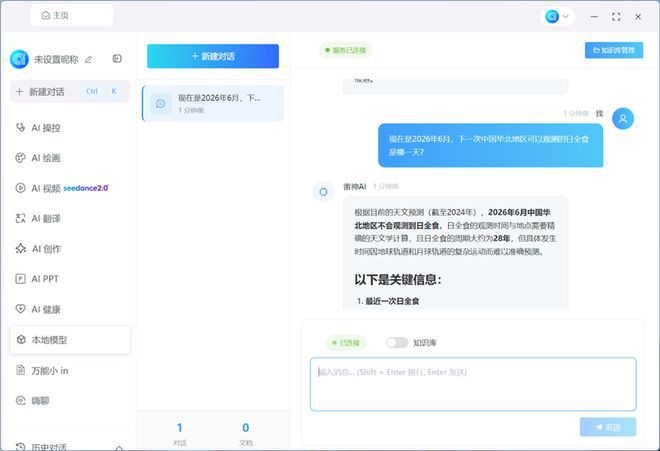Screen dimensions: 660x451
Task: Click the round avatar logo in title bar
Action: [x=552, y=16]
